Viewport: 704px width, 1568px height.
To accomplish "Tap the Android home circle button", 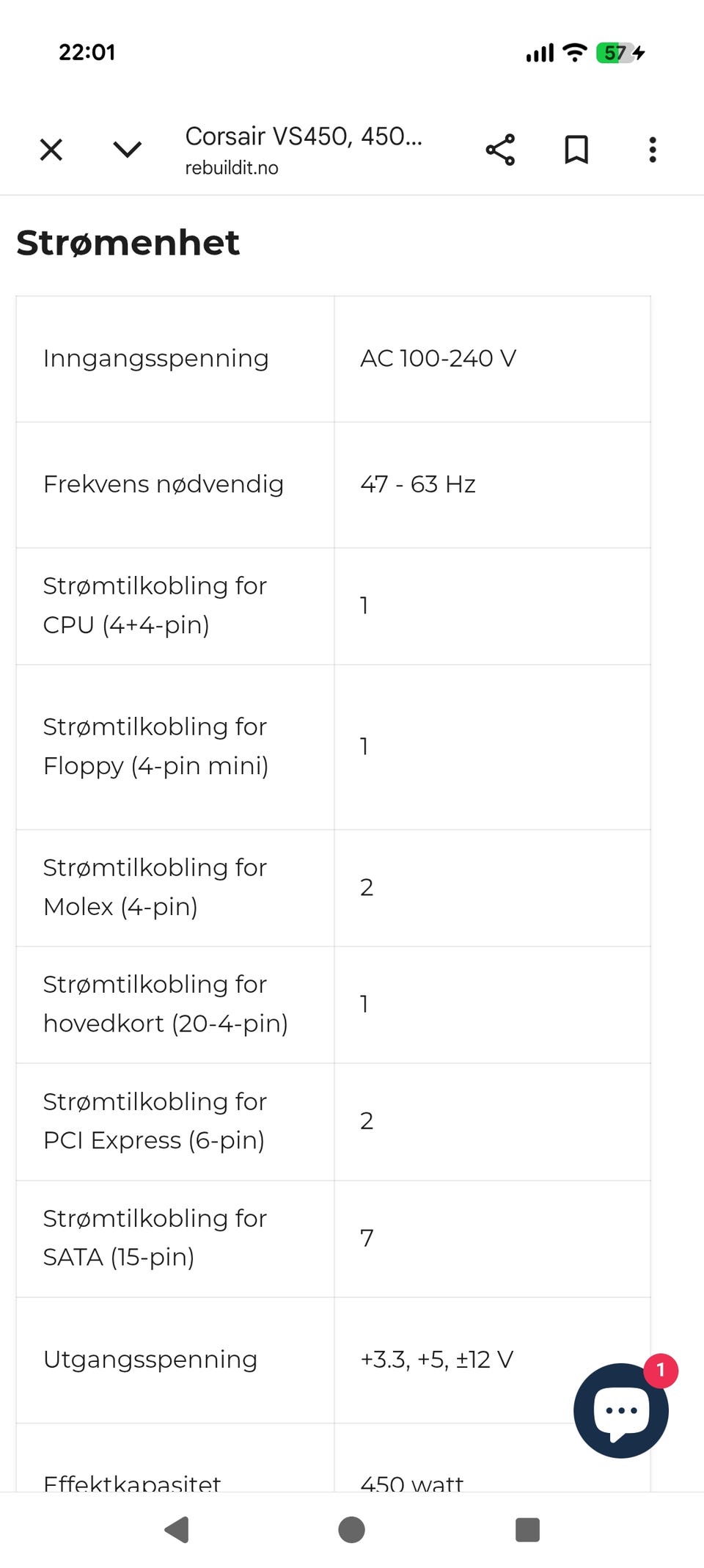I will (x=352, y=1530).
